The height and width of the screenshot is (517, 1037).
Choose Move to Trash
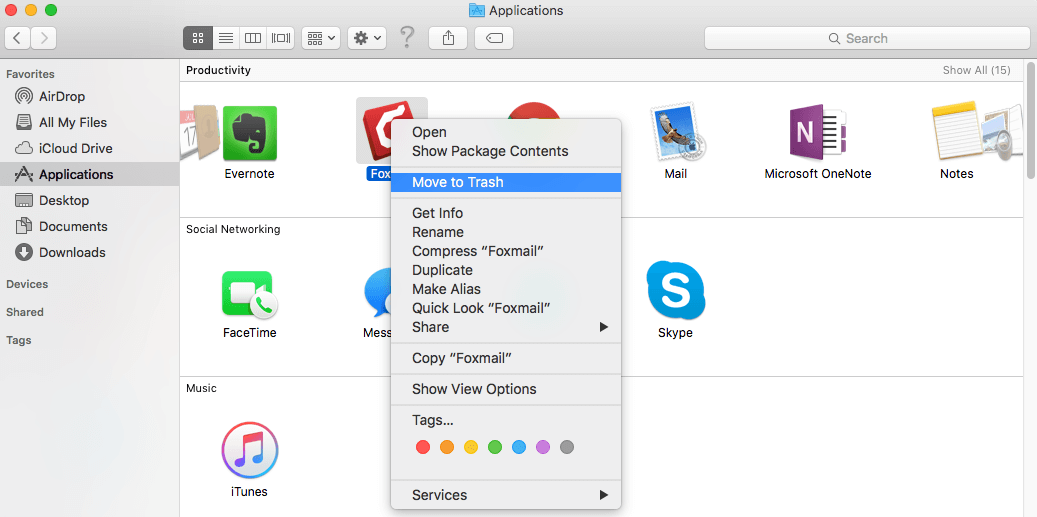[506, 182]
